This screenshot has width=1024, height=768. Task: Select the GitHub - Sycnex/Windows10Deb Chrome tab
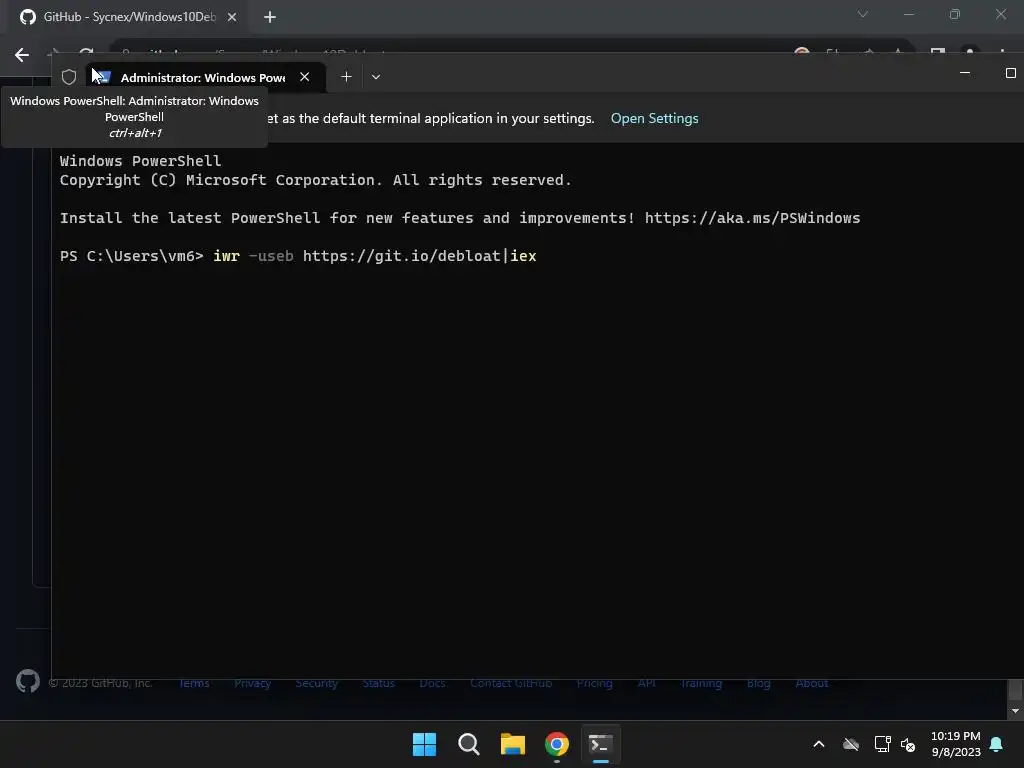128,17
